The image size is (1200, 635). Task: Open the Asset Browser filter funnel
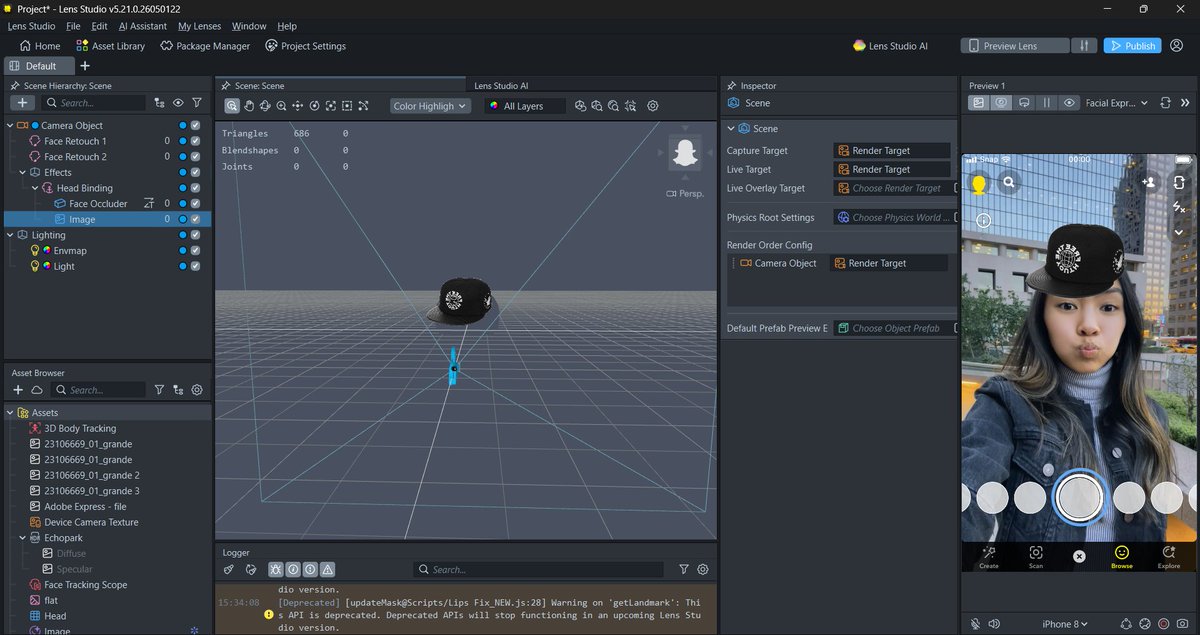[159, 390]
